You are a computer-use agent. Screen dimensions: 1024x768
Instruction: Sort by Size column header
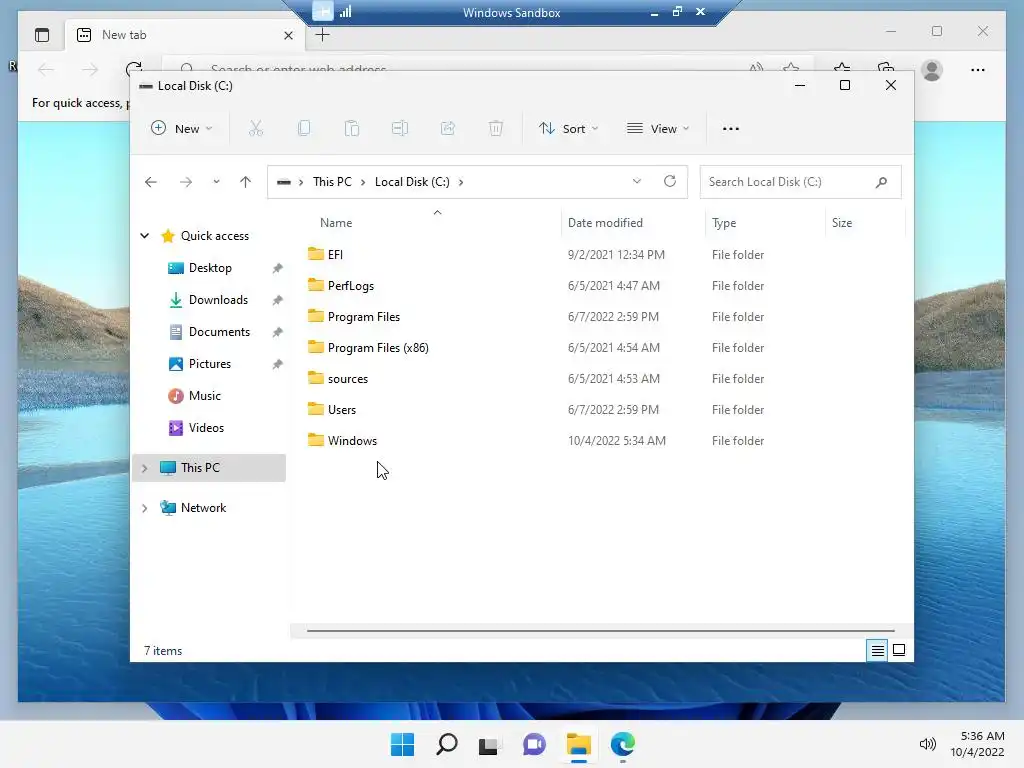(x=842, y=223)
